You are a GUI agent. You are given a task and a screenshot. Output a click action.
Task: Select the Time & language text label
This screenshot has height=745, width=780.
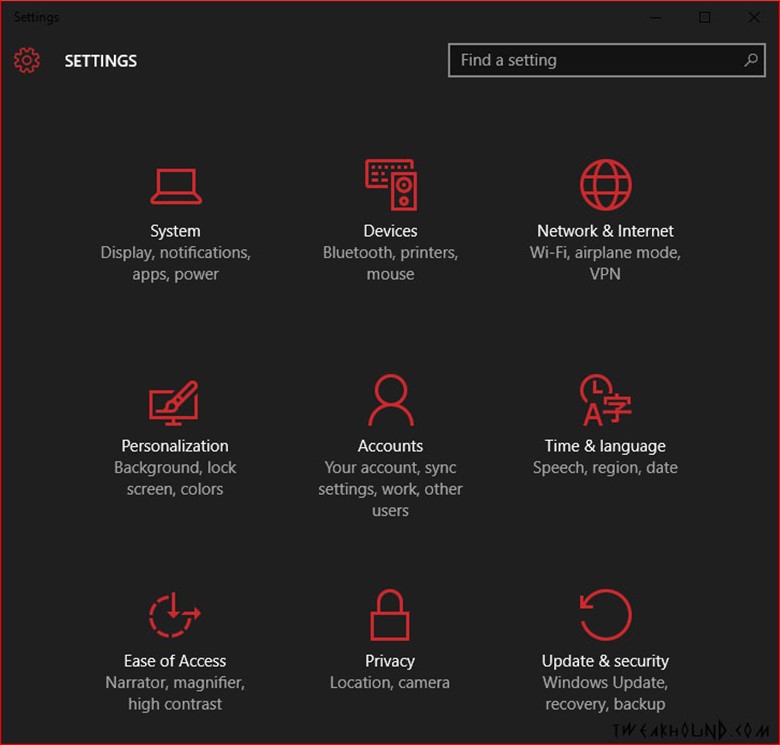click(x=605, y=446)
